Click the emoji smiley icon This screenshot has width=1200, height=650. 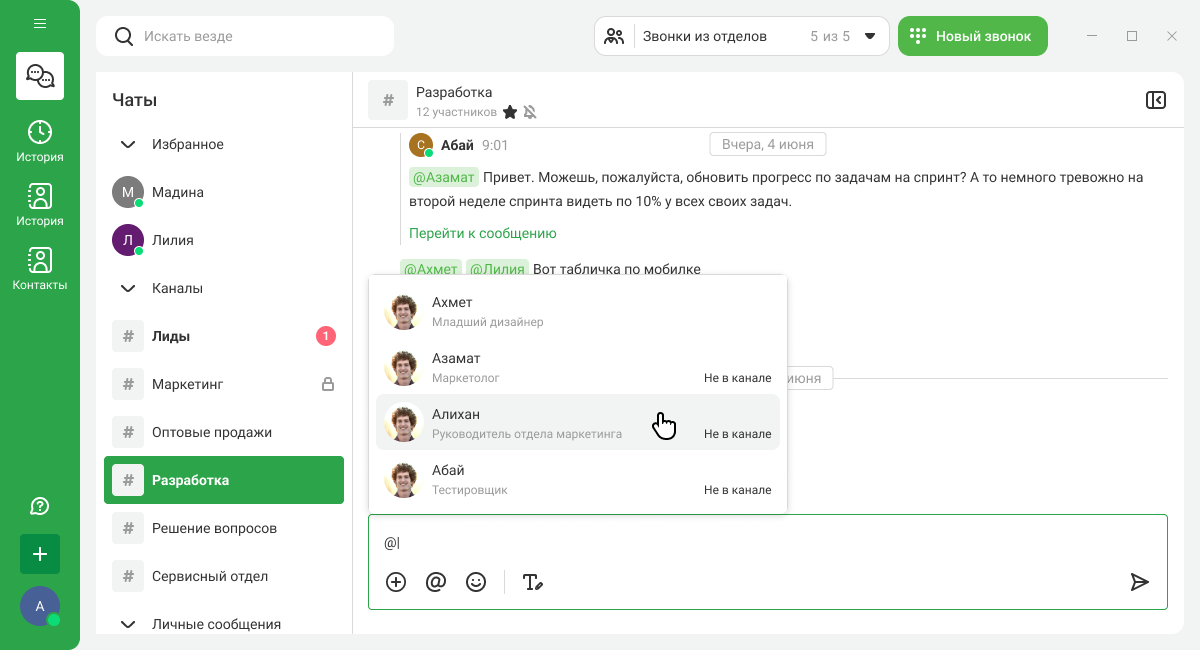pyautogui.click(x=476, y=582)
